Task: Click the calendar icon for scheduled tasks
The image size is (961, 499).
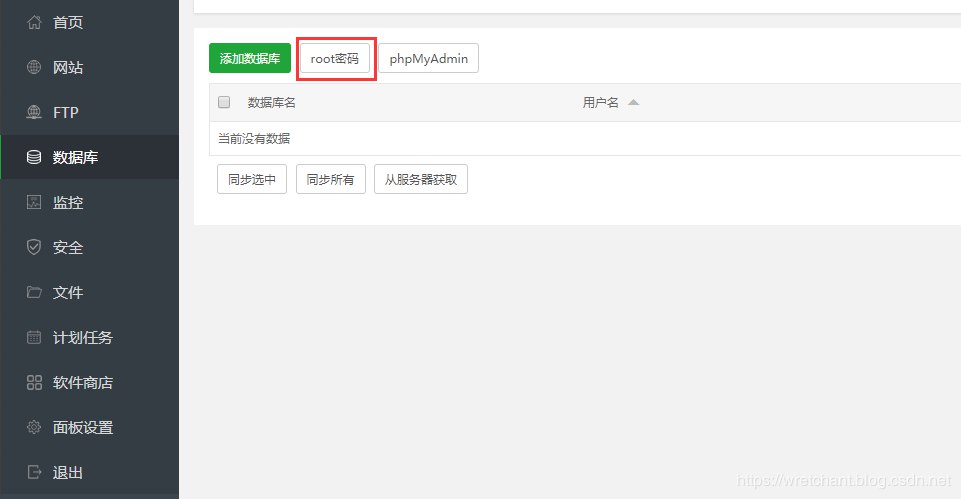Action: click(34, 337)
